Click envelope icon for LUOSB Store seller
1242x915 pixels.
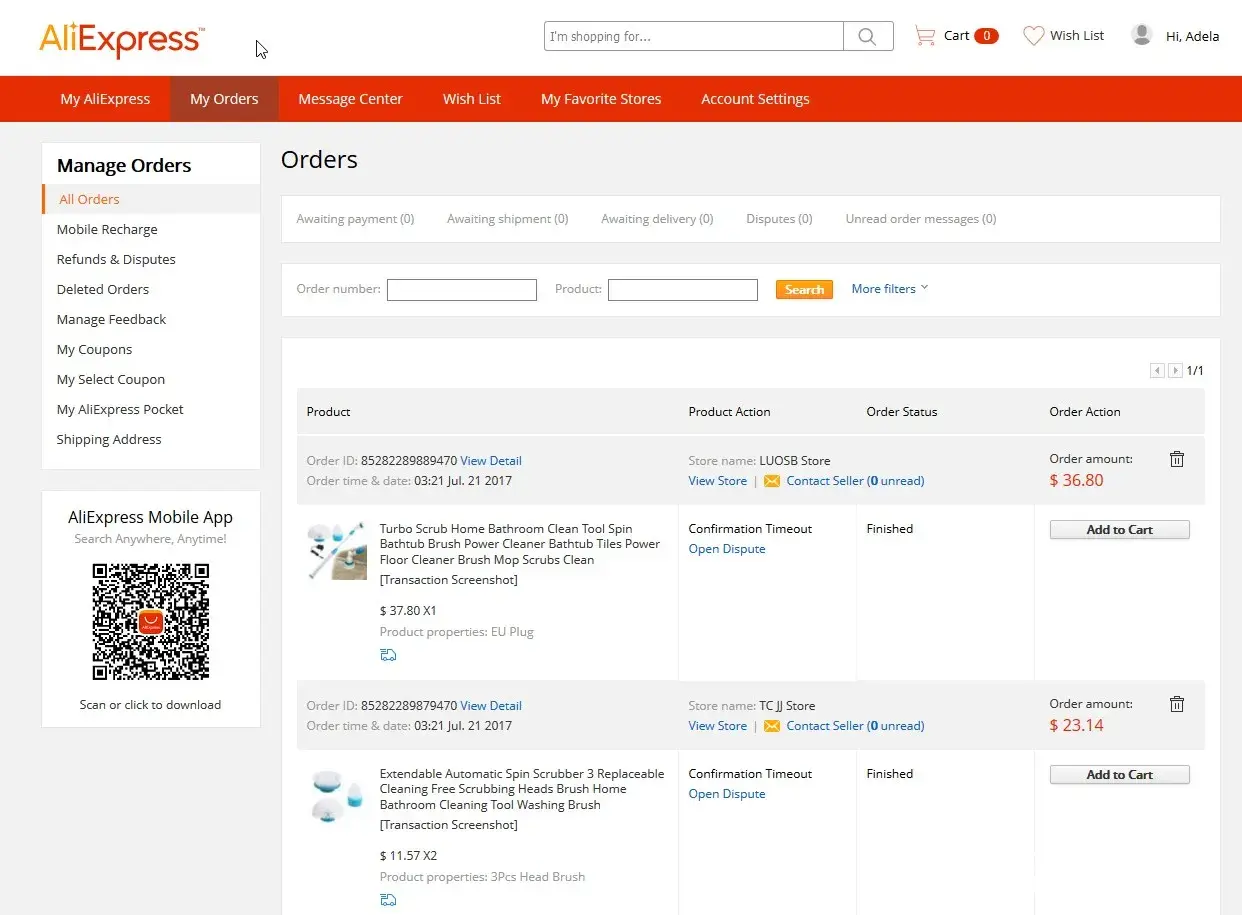771,481
